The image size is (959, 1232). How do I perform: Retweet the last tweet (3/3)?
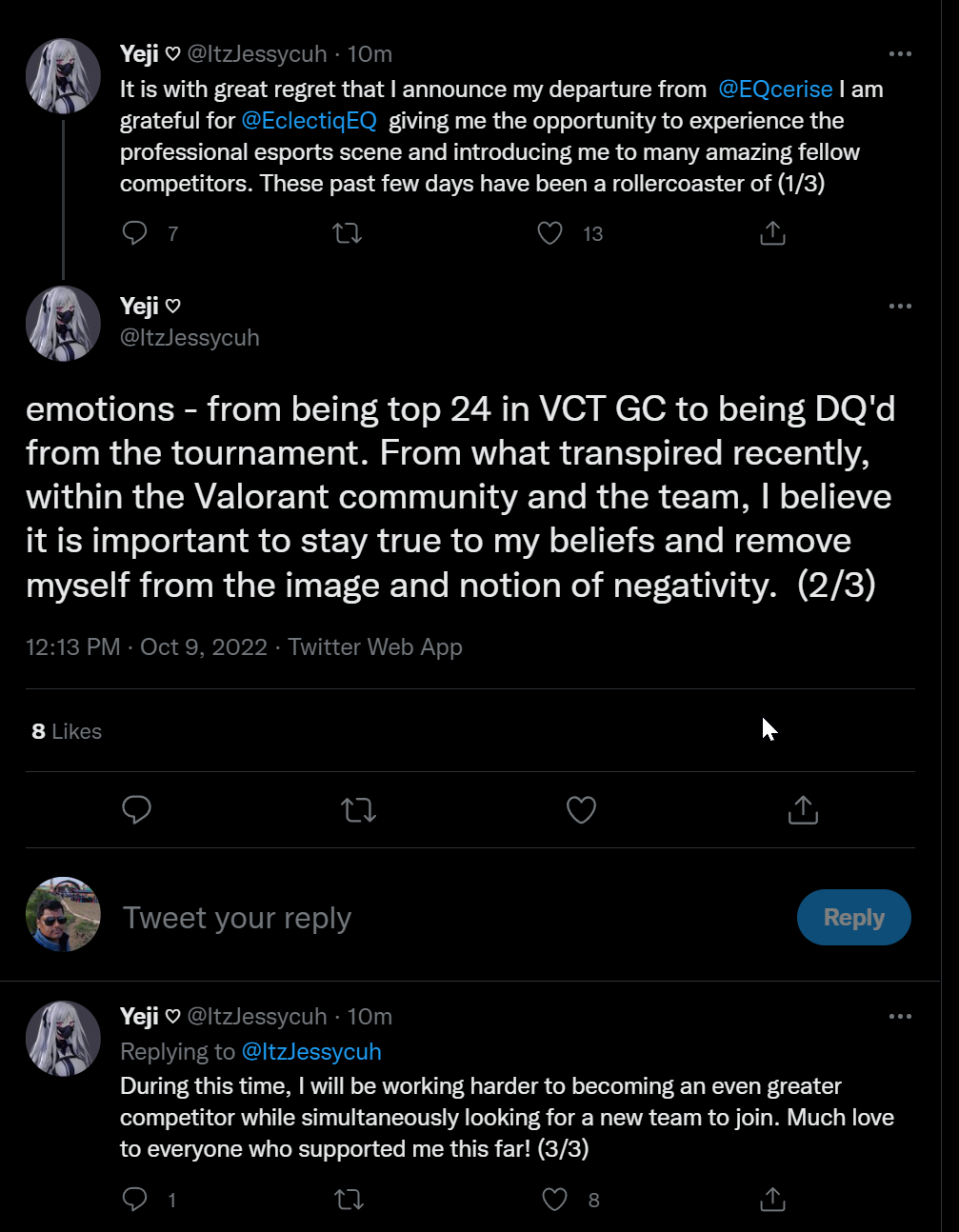tap(350, 1200)
